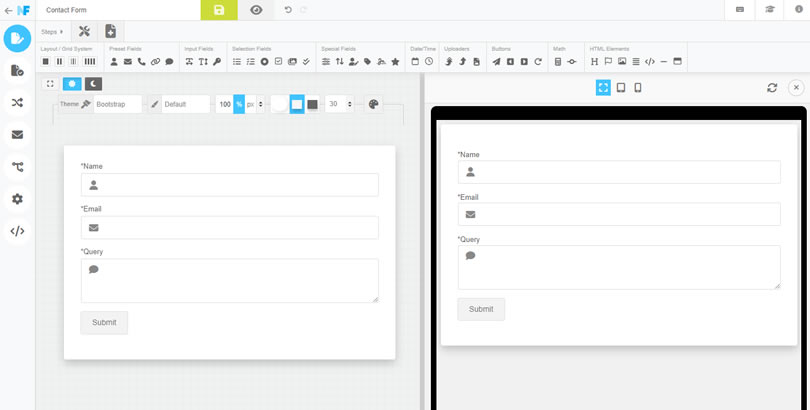Viewport: 810px width, 410px height.
Task: Add a date calendar field
Action: click(415, 61)
